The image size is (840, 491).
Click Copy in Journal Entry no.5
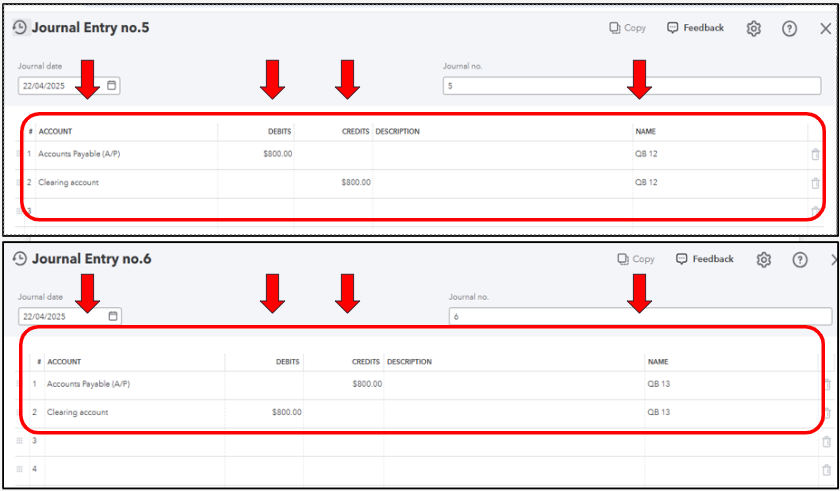click(x=627, y=28)
